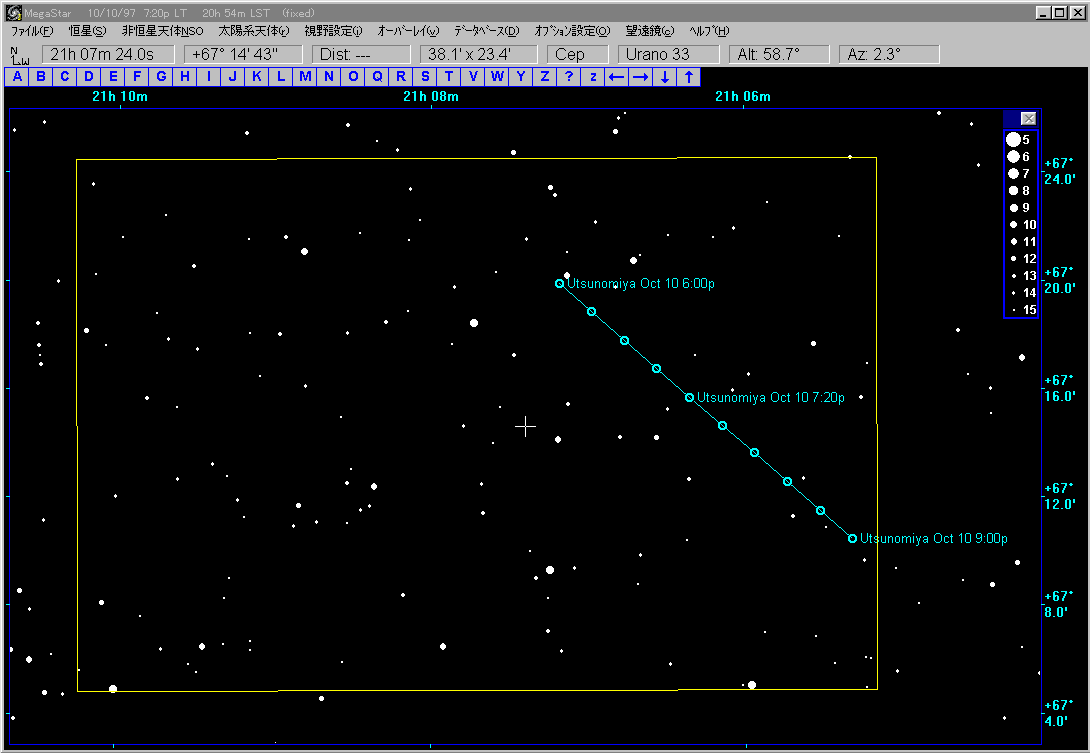Click the R toolbar button
This screenshot has height=753, width=1090.
(x=401, y=76)
